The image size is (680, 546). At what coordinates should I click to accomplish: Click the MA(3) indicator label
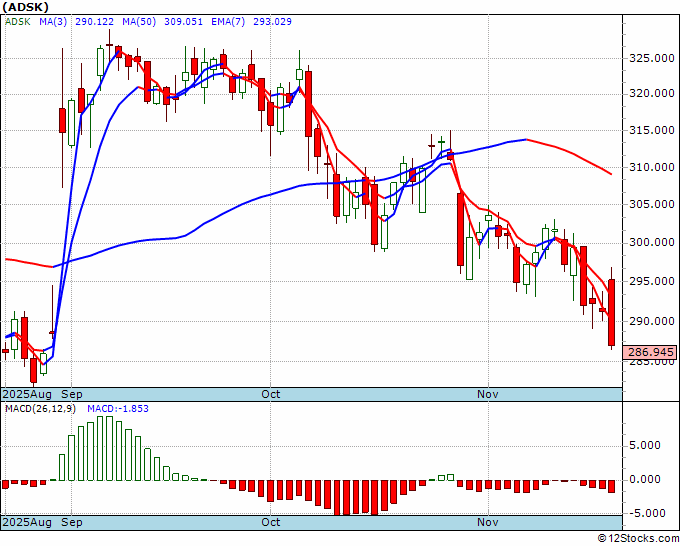pos(53,22)
